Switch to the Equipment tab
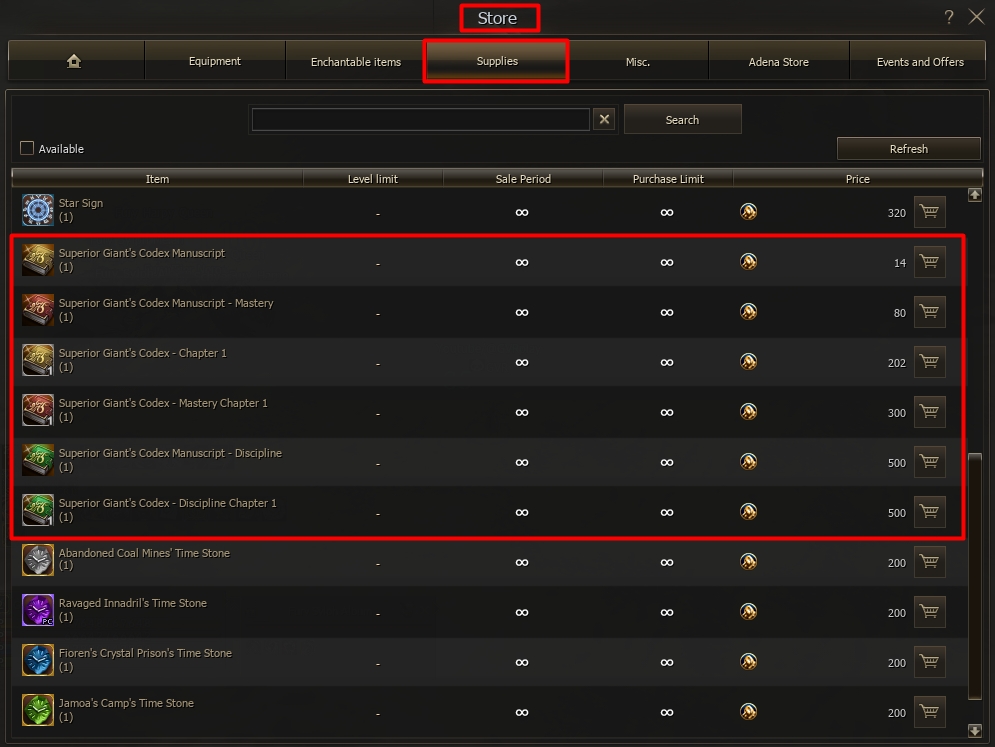 [x=215, y=62]
